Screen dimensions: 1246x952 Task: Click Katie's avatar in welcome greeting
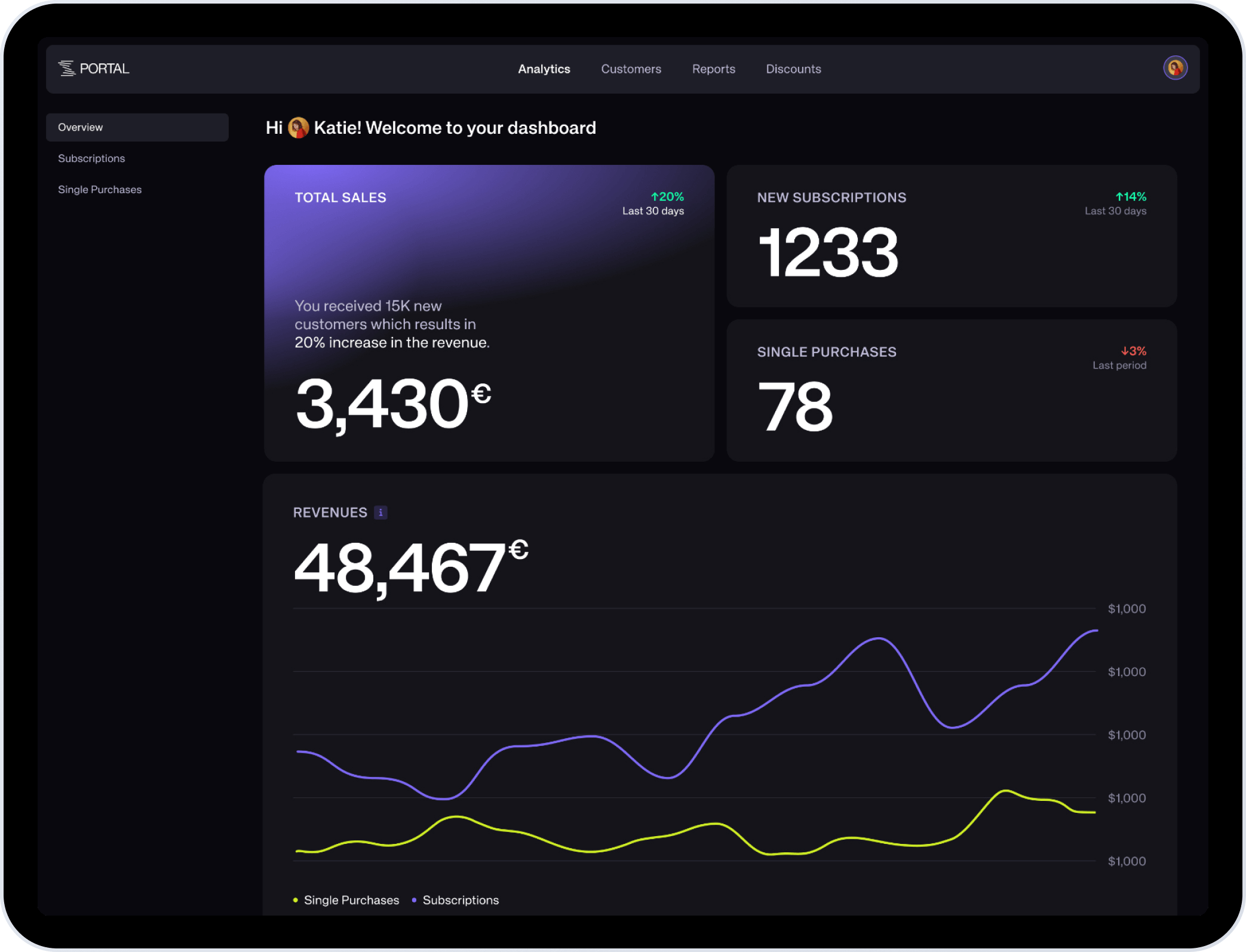click(298, 128)
